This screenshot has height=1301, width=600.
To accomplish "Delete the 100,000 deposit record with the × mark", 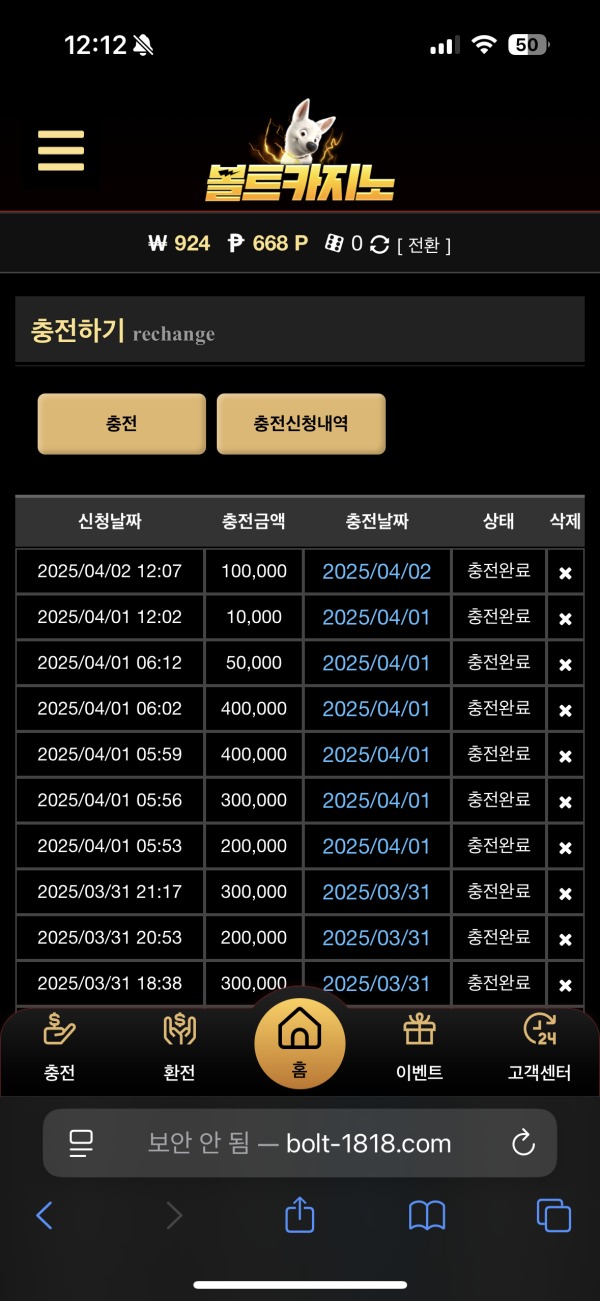I will coord(565,571).
